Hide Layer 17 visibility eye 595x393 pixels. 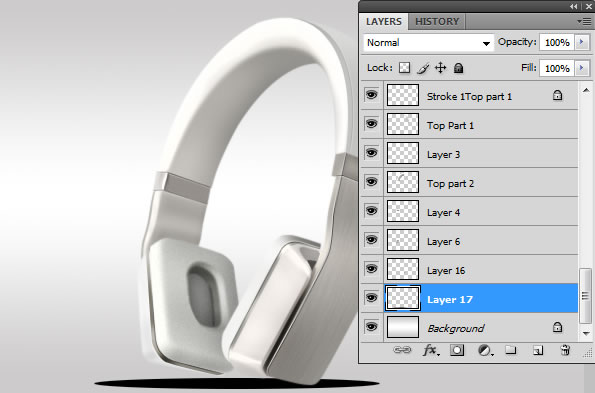pos(371,298)
